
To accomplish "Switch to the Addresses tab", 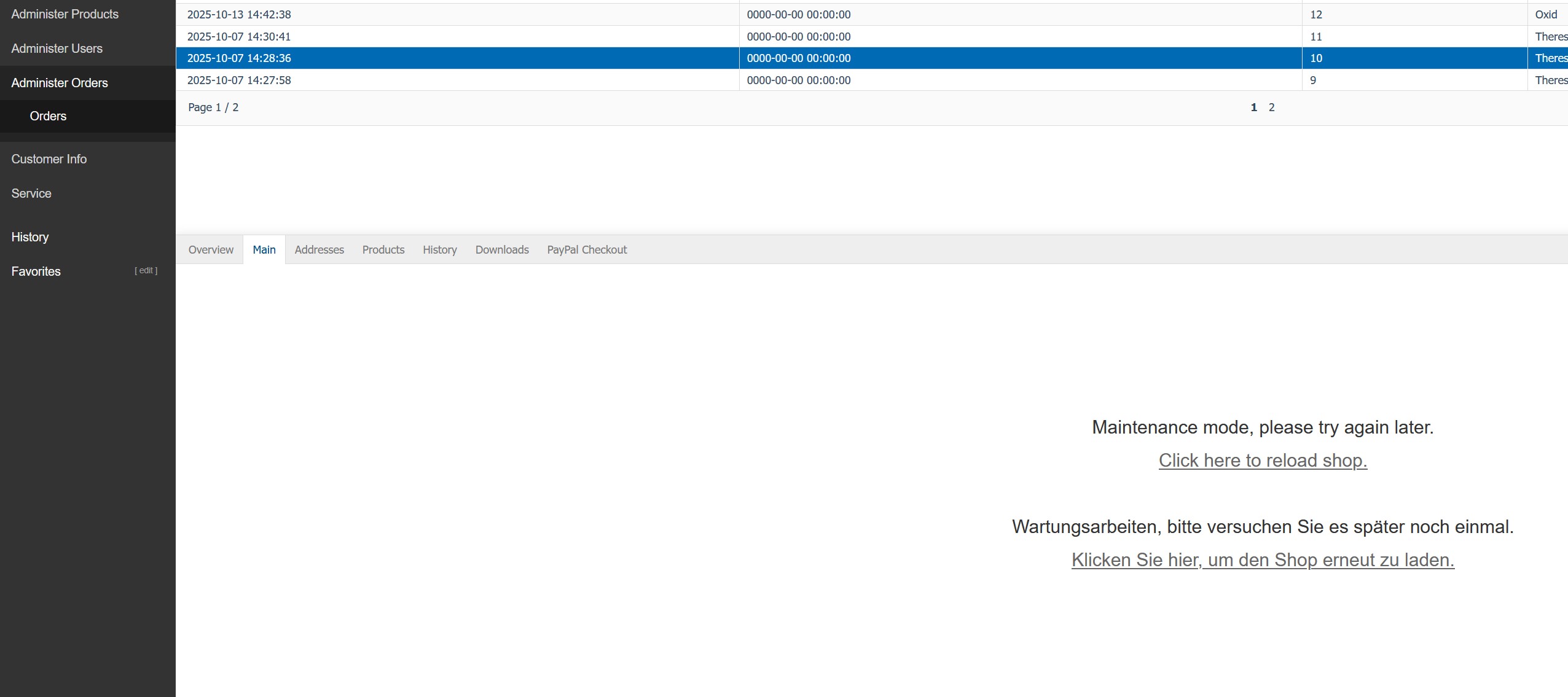I will [x=319, y=250].
